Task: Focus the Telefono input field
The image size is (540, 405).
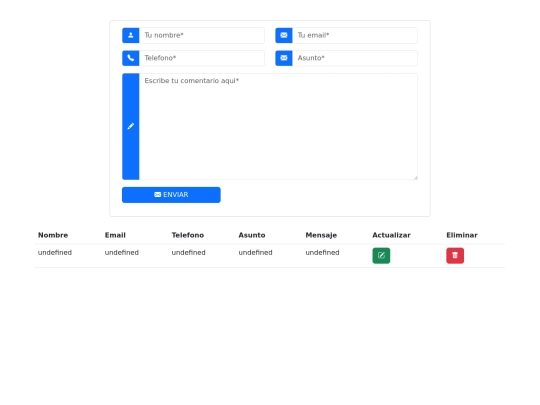Action: [x=202, y=58]
